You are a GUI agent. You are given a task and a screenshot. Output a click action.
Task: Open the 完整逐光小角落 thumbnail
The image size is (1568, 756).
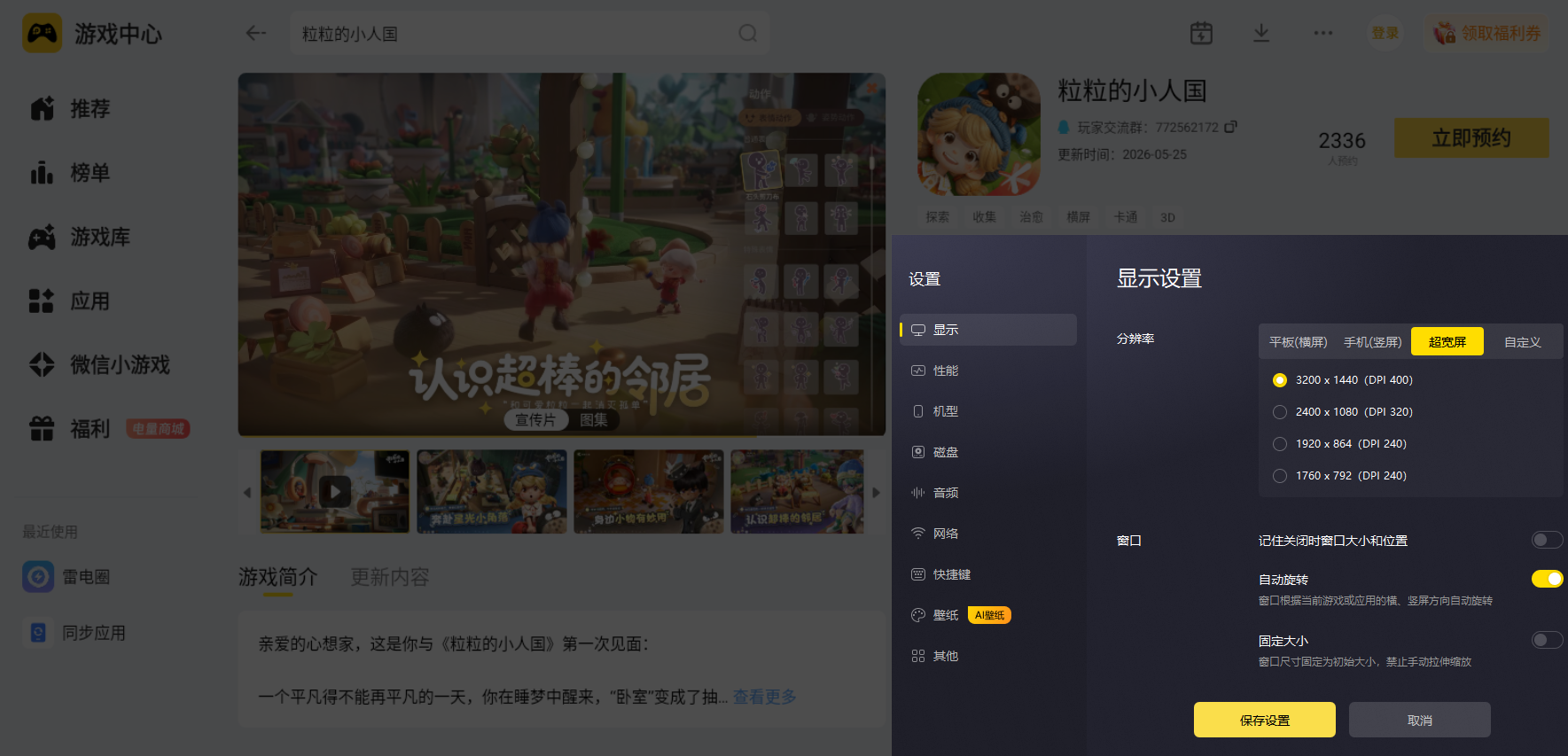coord(492,491)
